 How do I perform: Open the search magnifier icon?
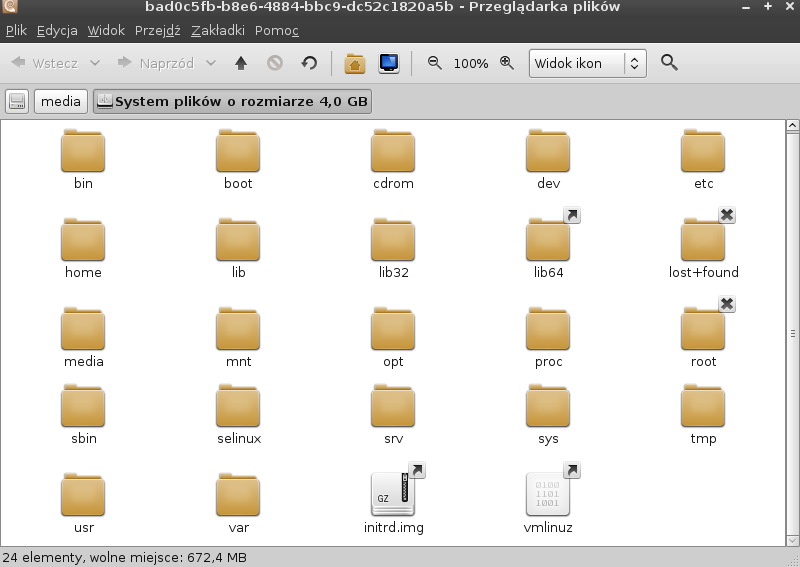pyautogui.click(x=669, y=63)
